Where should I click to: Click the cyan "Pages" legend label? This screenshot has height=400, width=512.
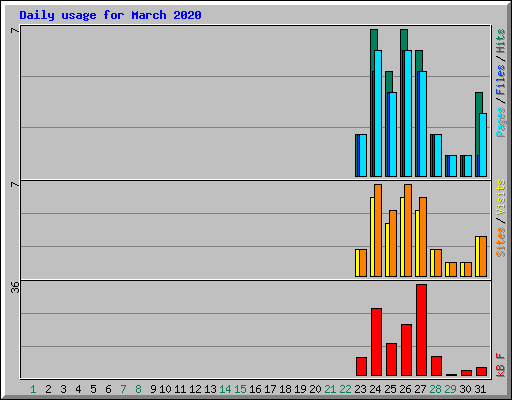(500, 122)
